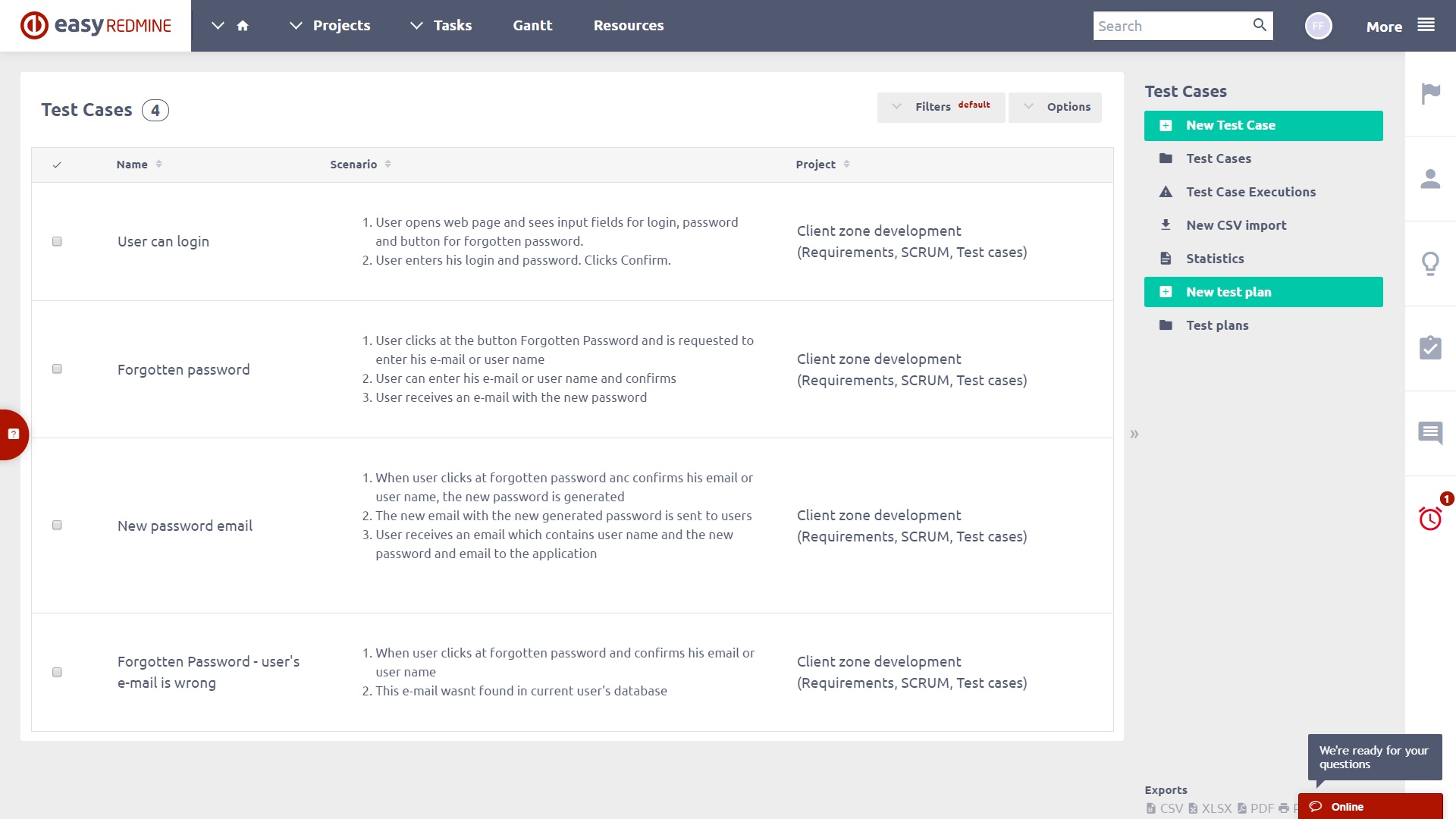This screenshot has width=1456, height=819.
Task: Toggle select-all checkmark in table header
Action: pos(57,165)
